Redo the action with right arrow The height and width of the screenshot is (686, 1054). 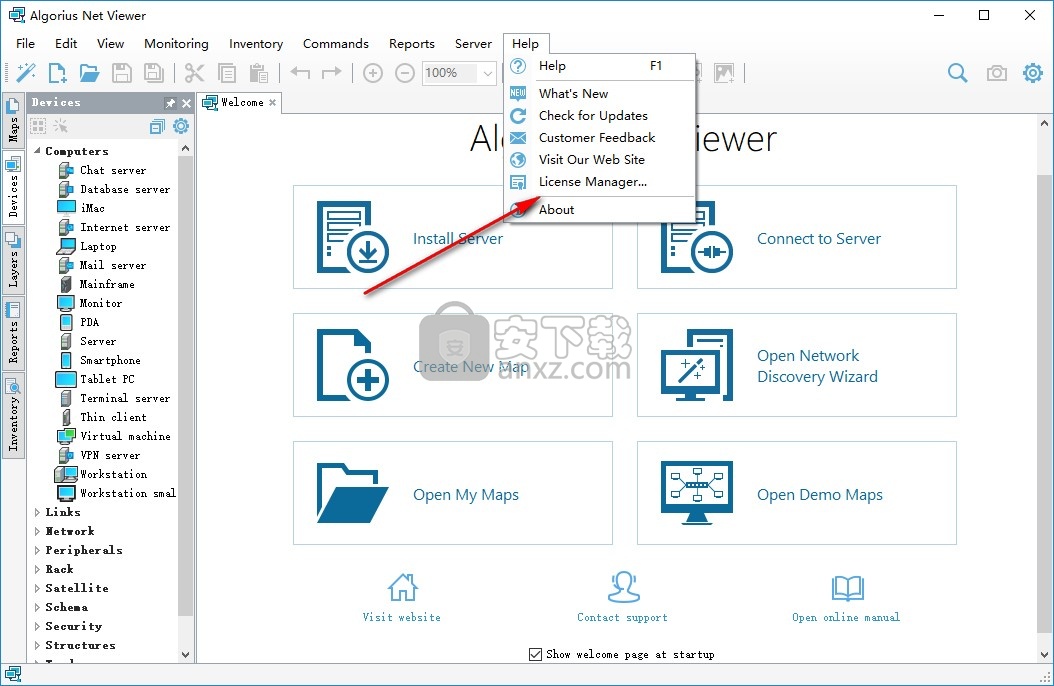click(331, 73)
